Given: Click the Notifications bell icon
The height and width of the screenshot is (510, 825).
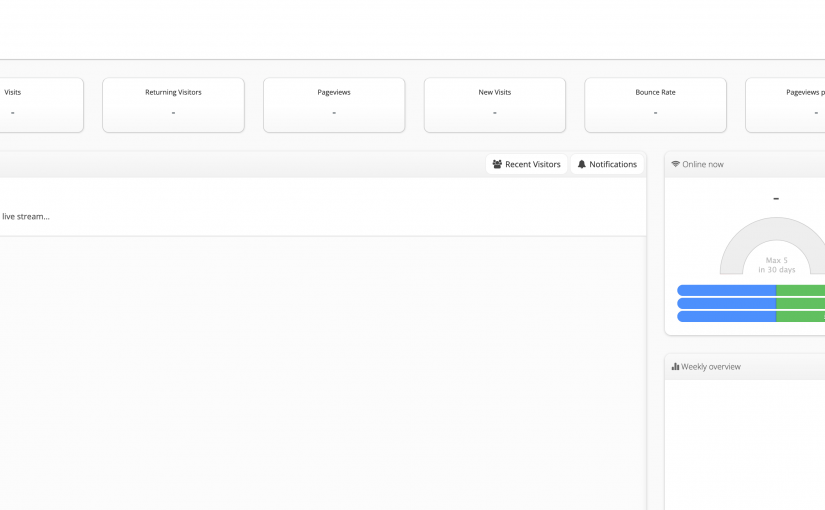Looking at the screenshot, I should [581, 164].
